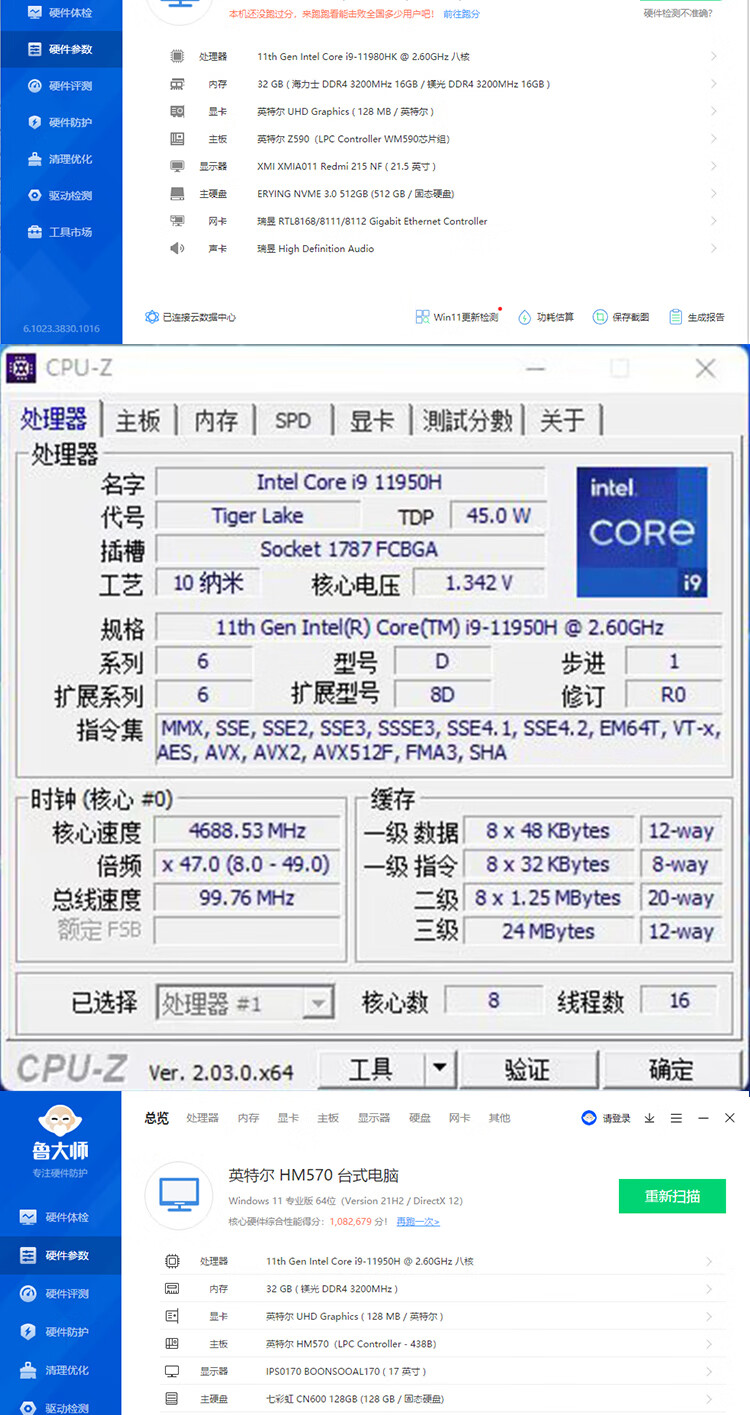Click green 重新扫描 button
The height and width of the screenshot is (1415, 750).
point(672,1196)
